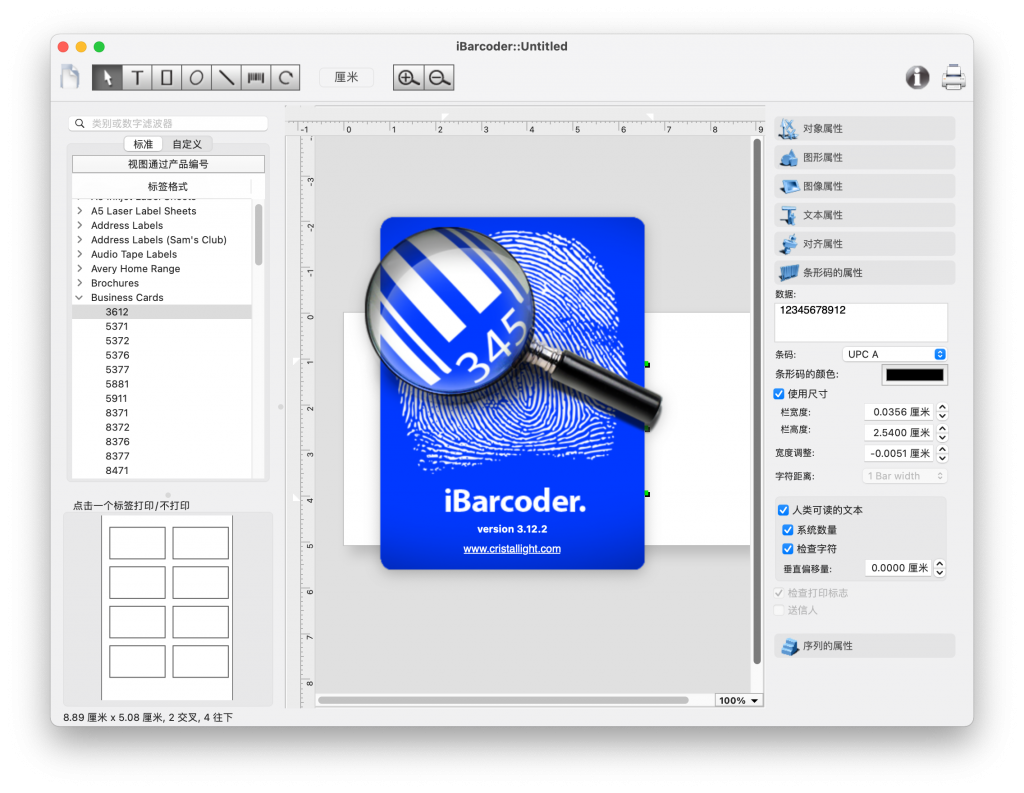The height and width of the screenshot is (793, 1024).
Task: Click the barcode color swatch
Action: tap(914, 375)
